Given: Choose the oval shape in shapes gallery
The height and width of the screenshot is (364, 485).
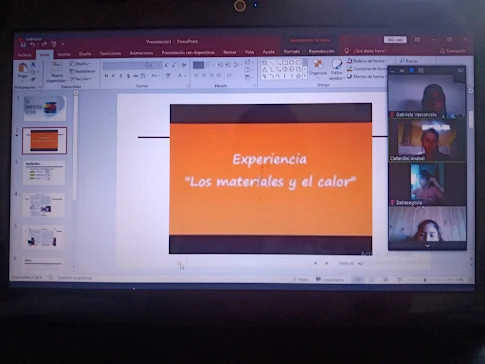Looking at the screenshot, I should click(x=292, y=62).
